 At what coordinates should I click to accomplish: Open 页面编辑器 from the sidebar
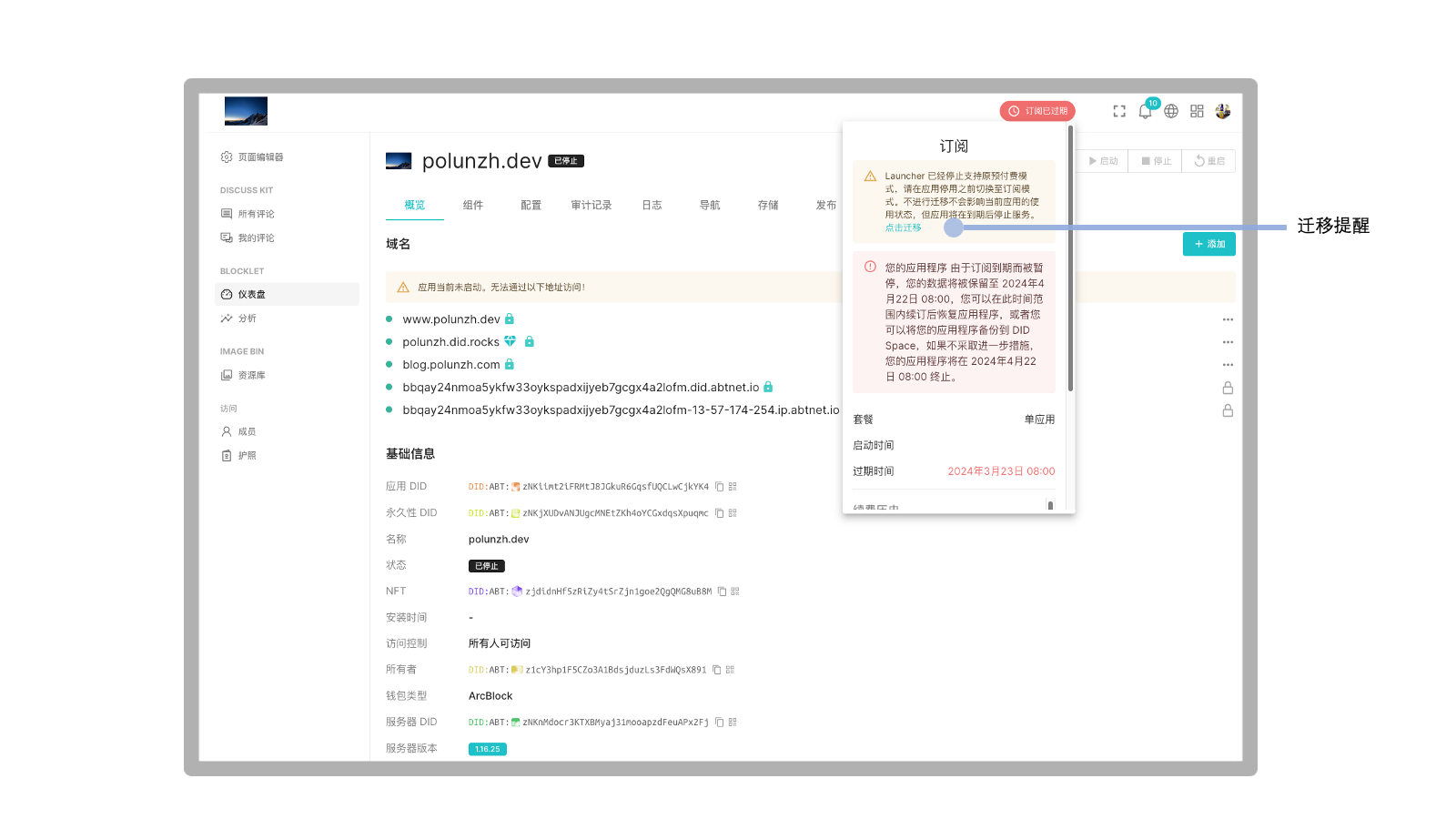[x=262, y=156]
